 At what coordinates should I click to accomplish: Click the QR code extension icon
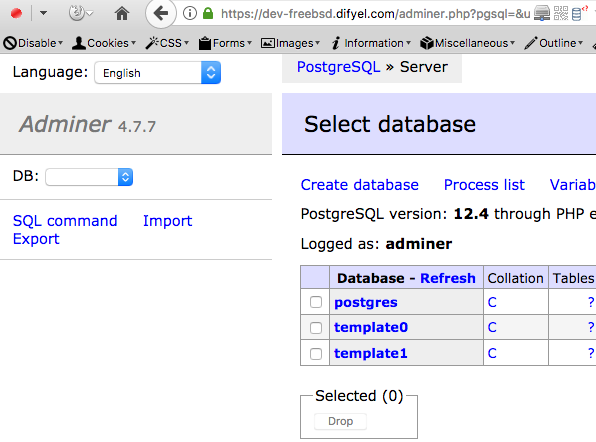561,13
